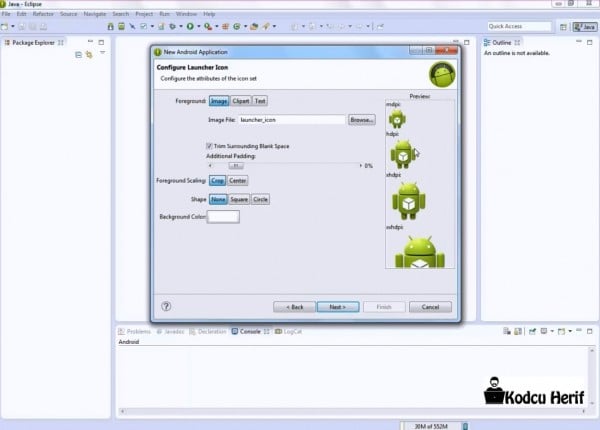Click the < Back button
The width and height of the screenshot is (600, 430).
tap(295, 307)
